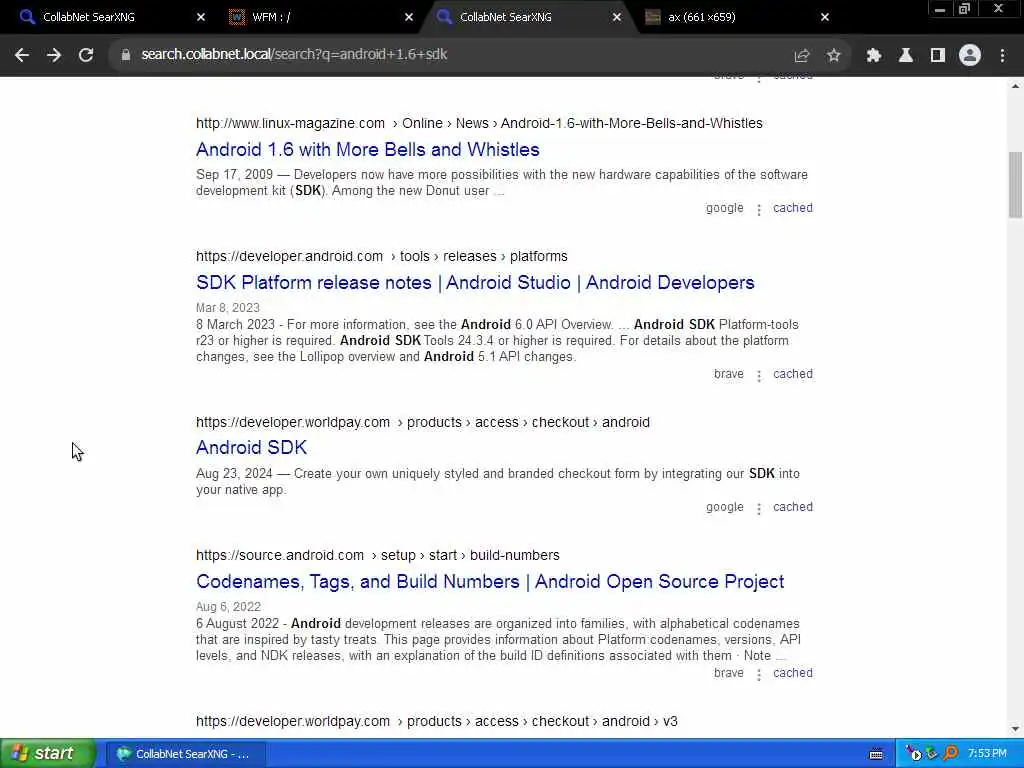Open cached copy of Android SDK worldpay result
1024x768 pixels.
793,507
